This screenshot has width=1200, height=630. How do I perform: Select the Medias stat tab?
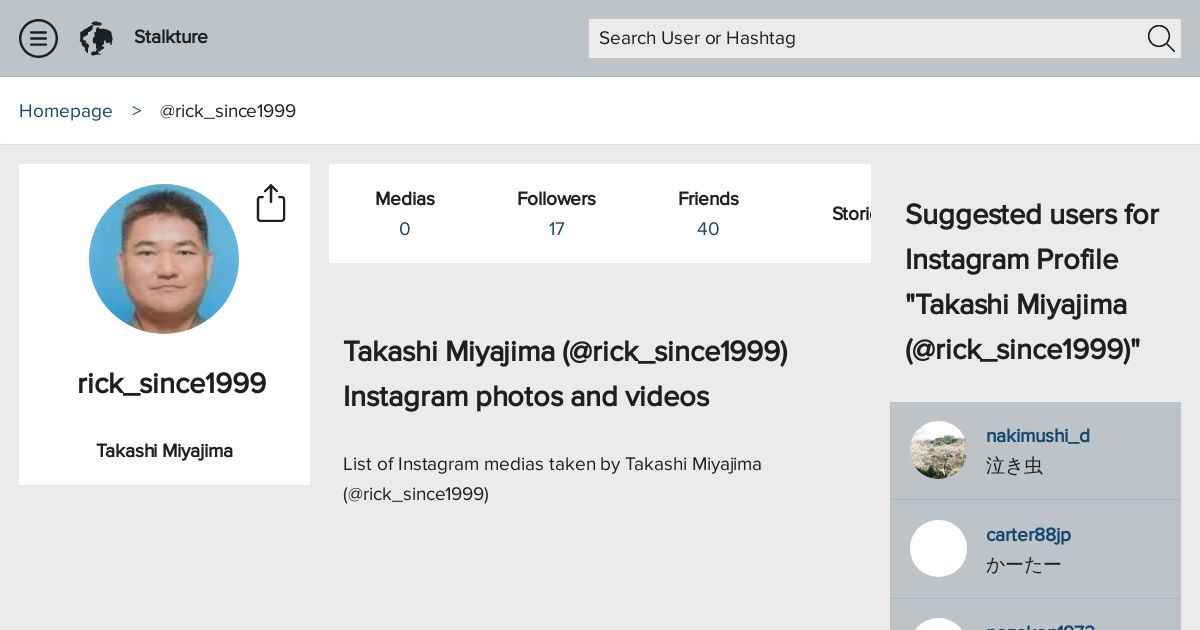pyautogui.click(x=405, y=213)
